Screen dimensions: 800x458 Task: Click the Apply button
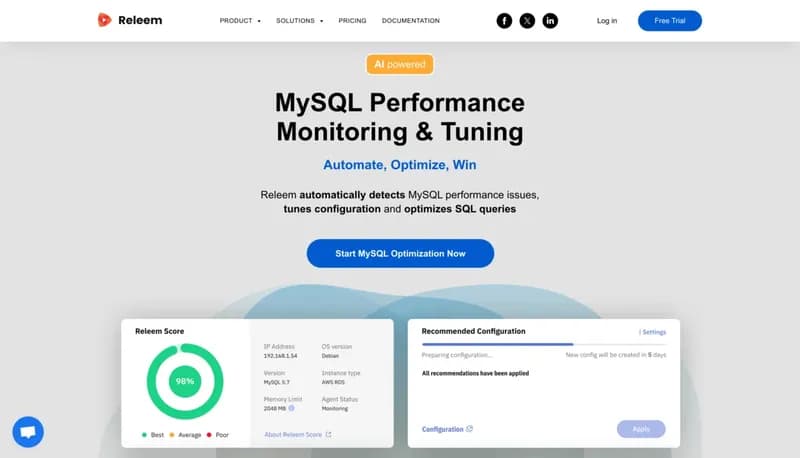(x=641, y=429)
